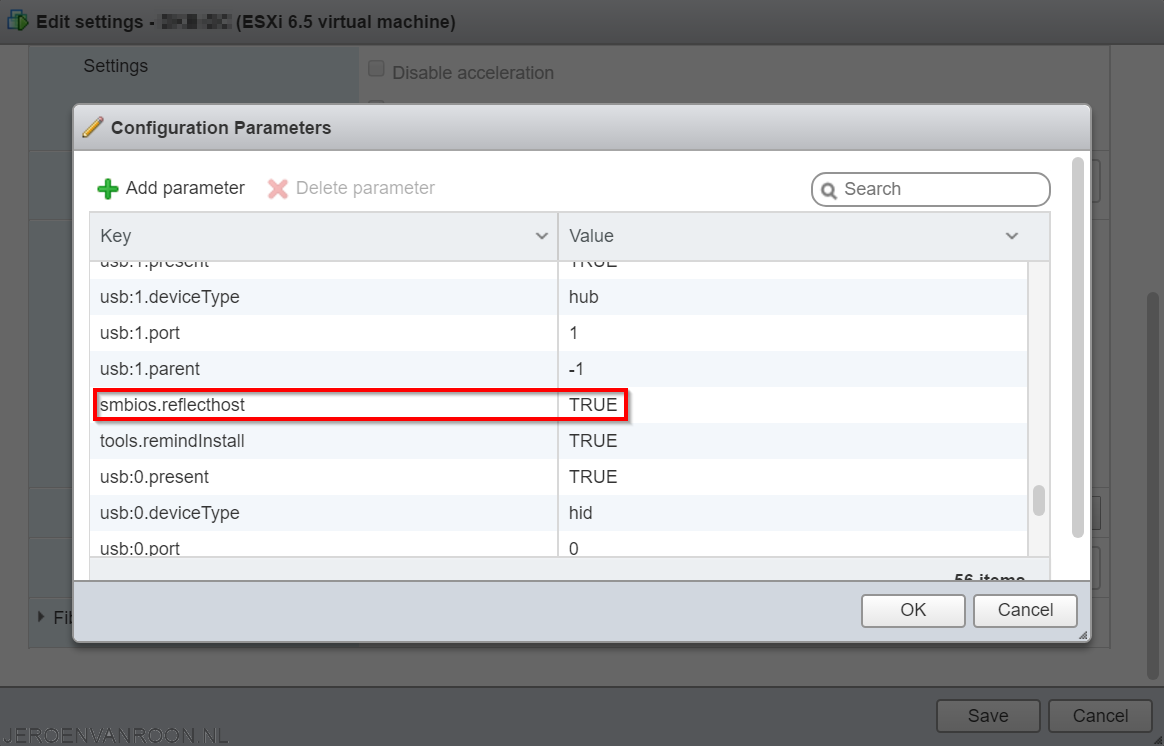
Task: Open the Key column dropdown arrow
Action: 542,236
